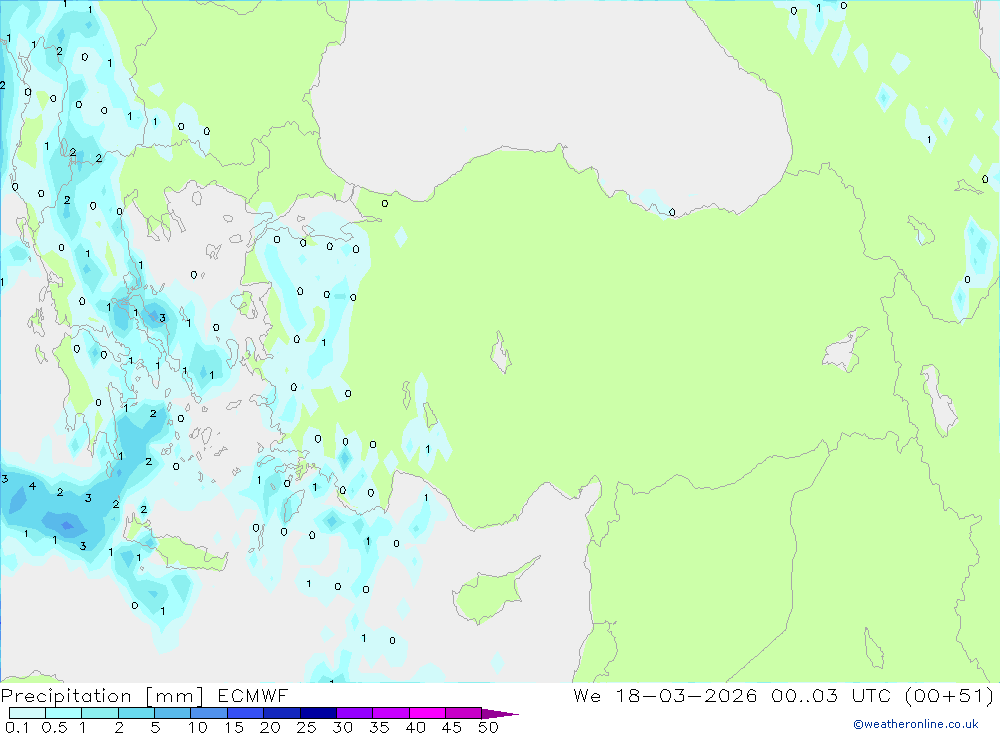Click the legend label '10'
This screenshot has height=733, width=1000.
pos(197,727)
